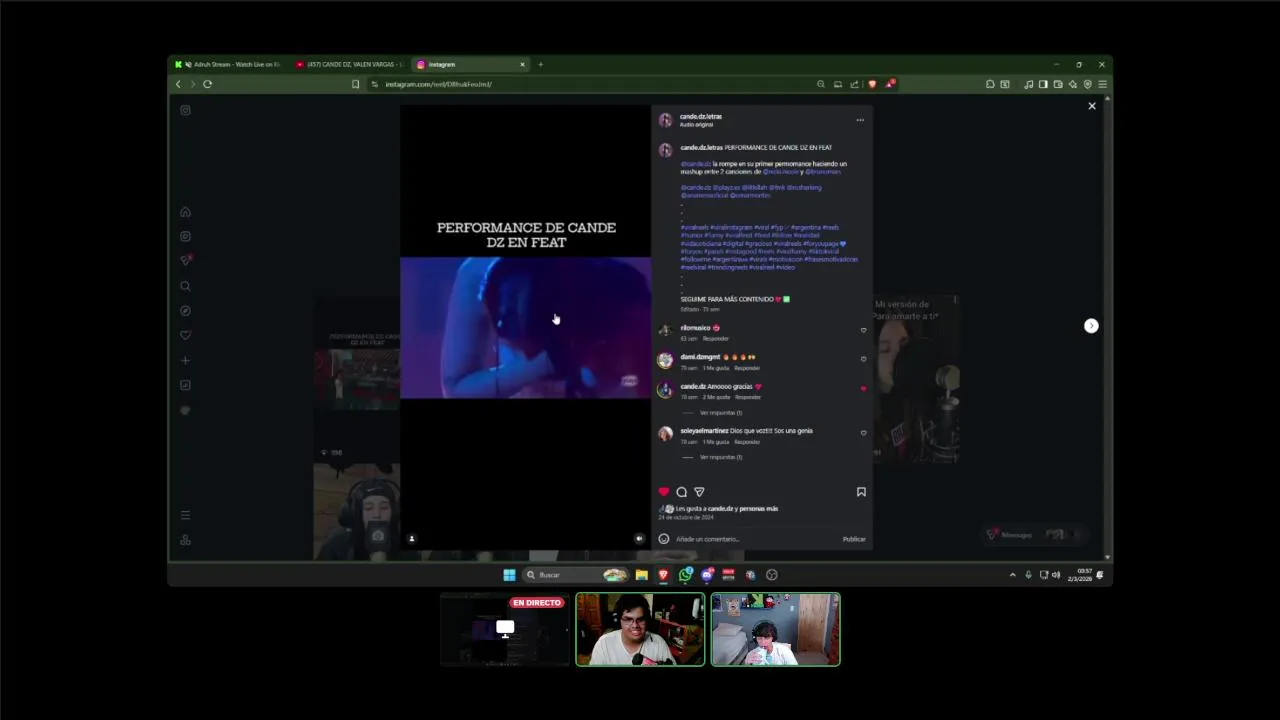Reply to rilomusico's comment via 'Responder'
This screenshot has height=720, width=1280.
(x=715, y=339)
